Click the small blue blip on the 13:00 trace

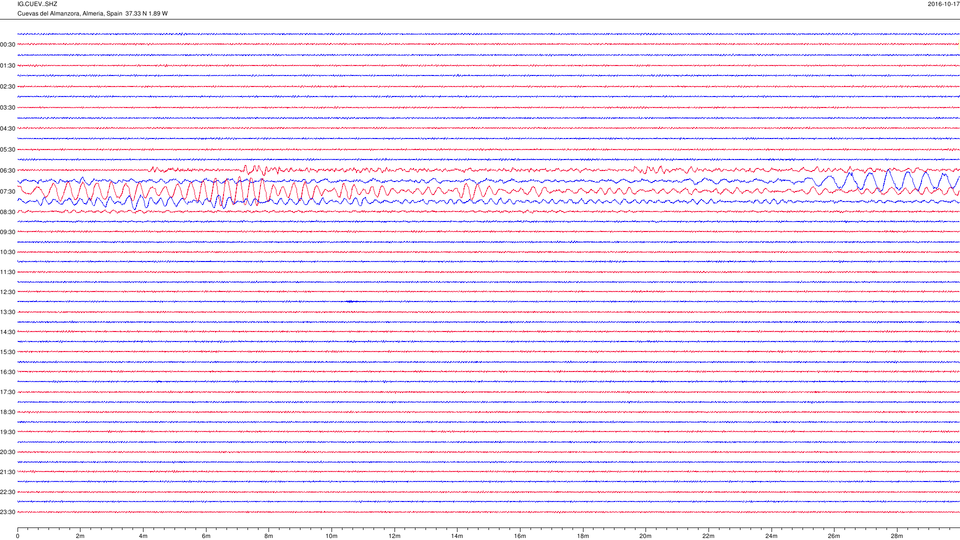(351, 302)
